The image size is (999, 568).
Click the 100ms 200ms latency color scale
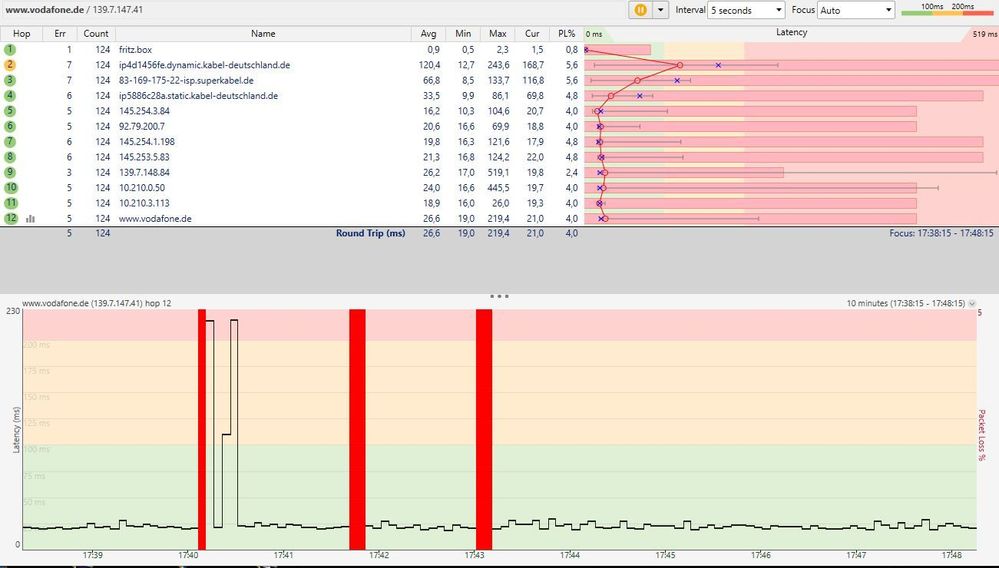(x=947, y=10)
